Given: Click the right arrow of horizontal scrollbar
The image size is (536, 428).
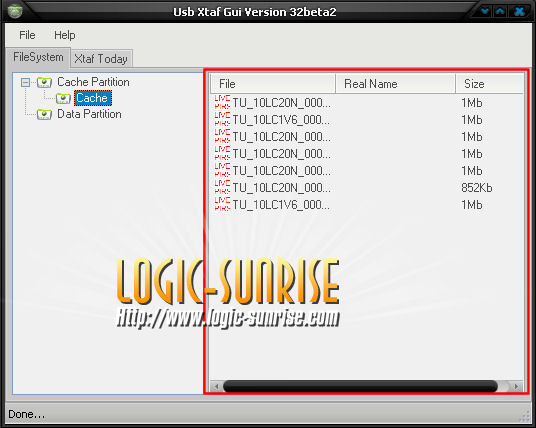Looking at the screenshot, I should point(516,386).
